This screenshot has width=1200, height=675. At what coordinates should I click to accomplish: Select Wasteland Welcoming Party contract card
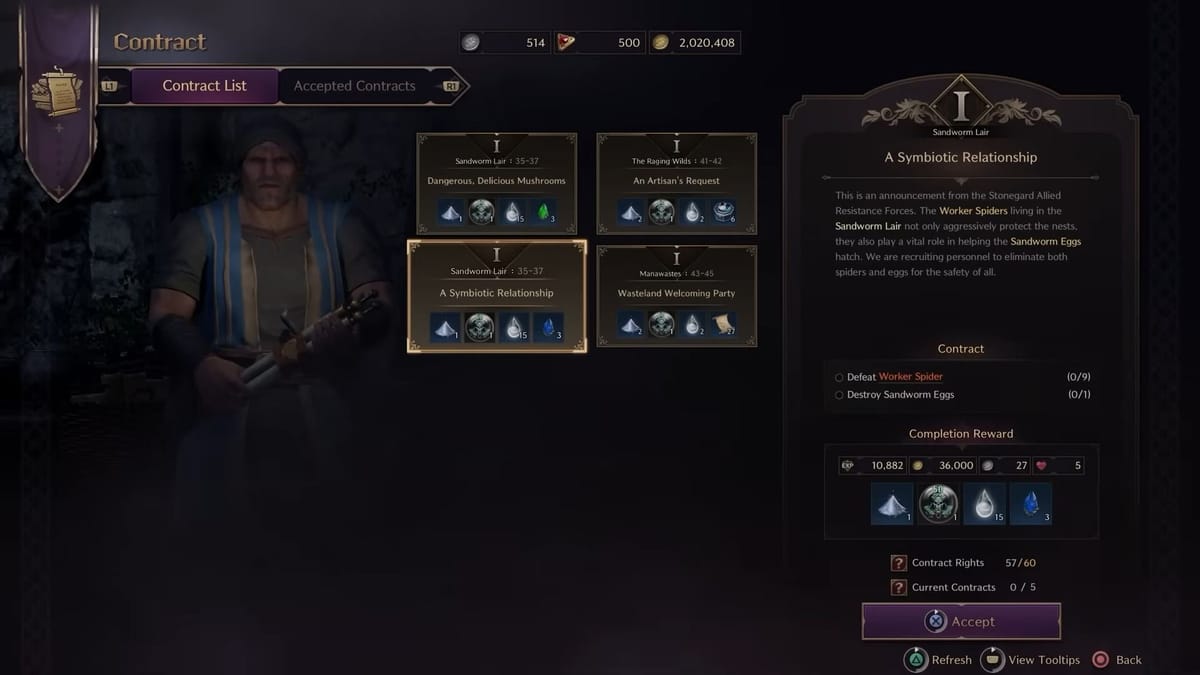(677, 296)
